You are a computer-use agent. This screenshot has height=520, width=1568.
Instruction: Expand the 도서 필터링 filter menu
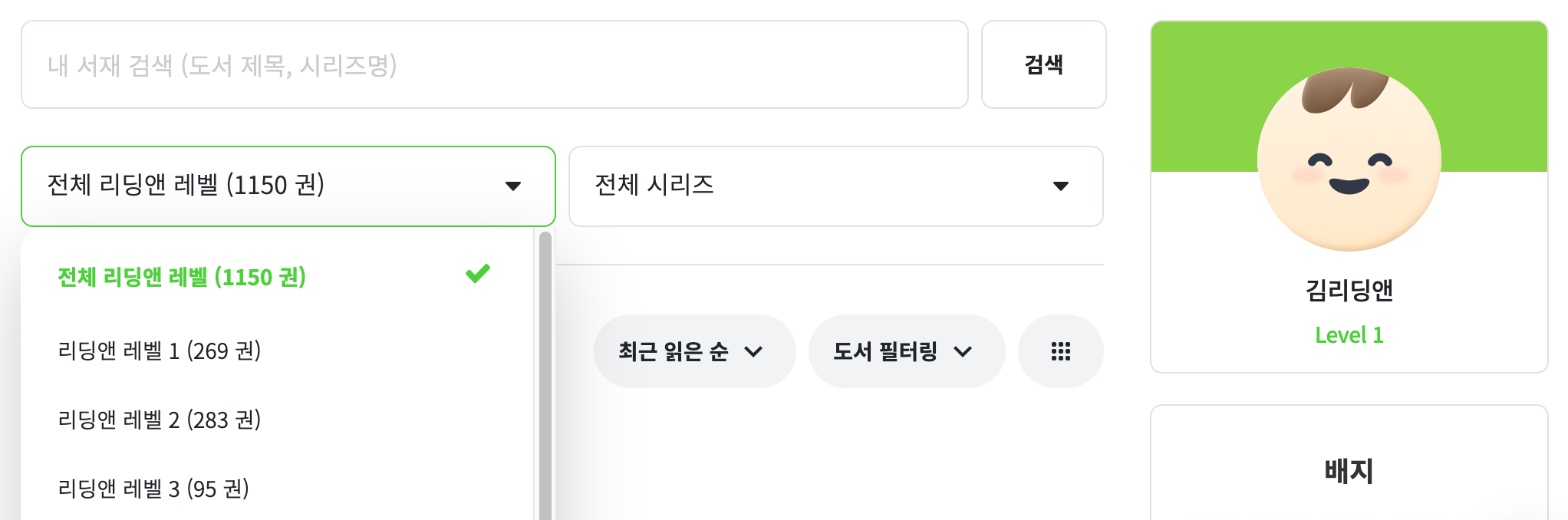point(905,351)
